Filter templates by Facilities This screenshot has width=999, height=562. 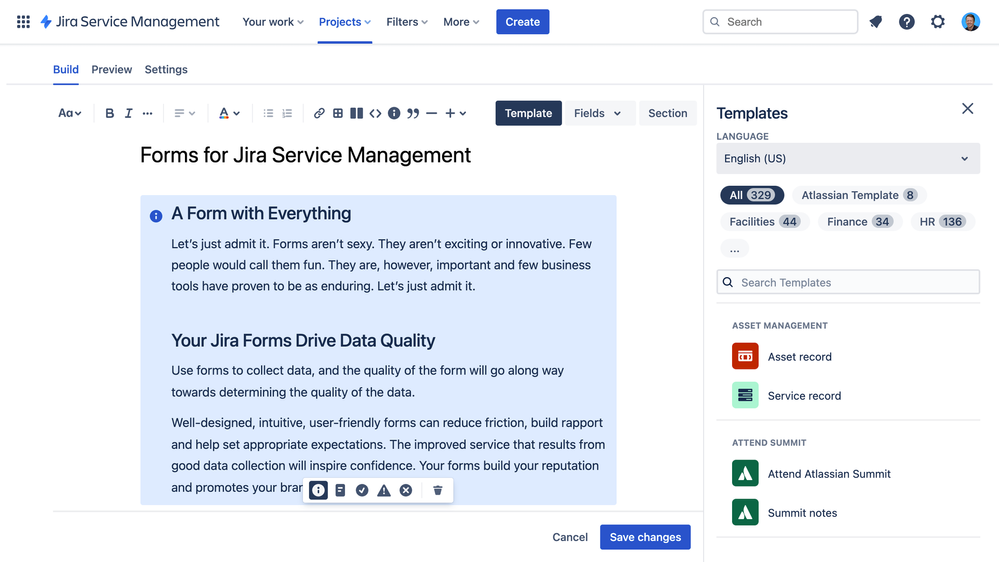pyautogui.click(x=764, y=222)
